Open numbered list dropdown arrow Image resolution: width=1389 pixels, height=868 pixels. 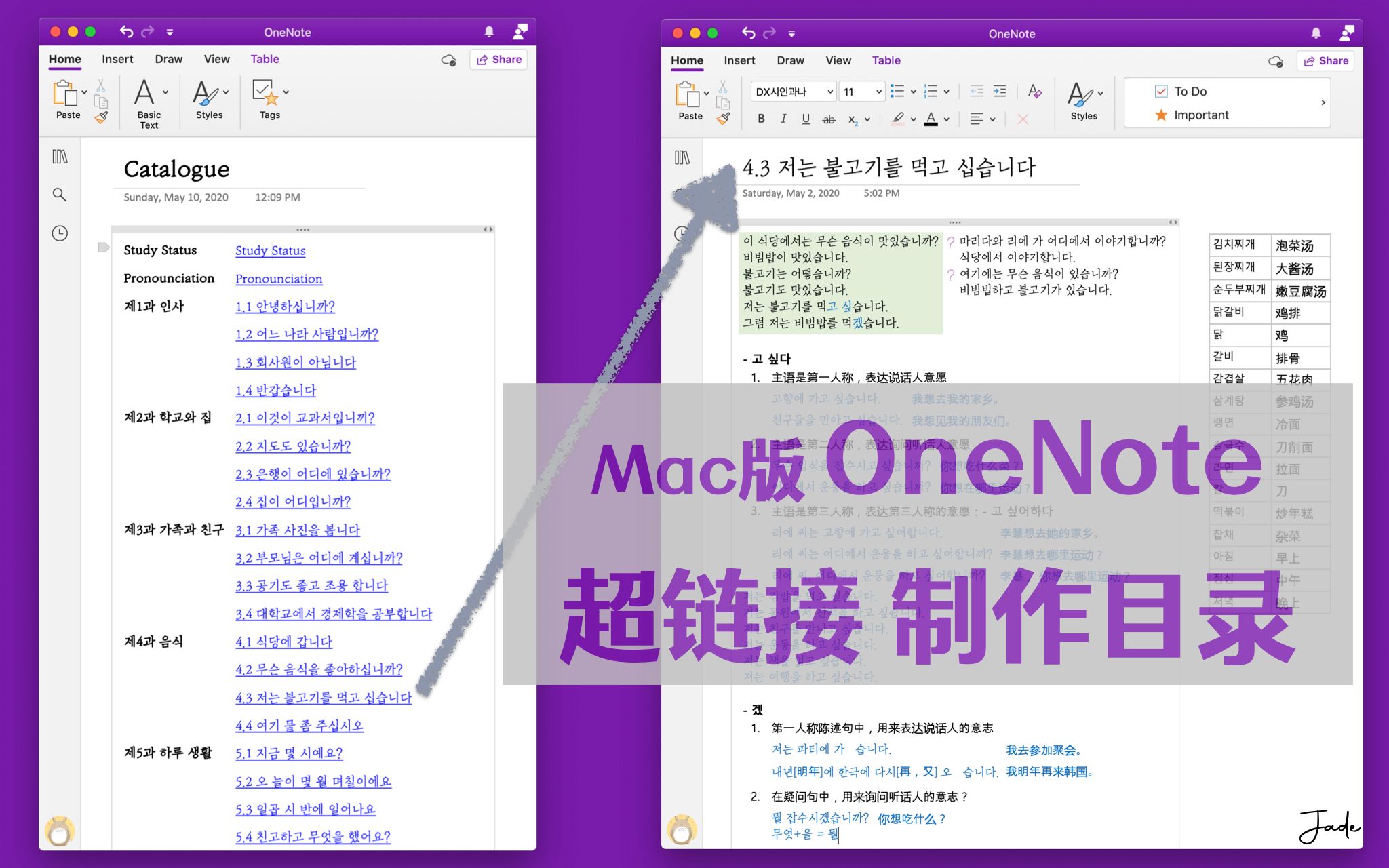947,92
